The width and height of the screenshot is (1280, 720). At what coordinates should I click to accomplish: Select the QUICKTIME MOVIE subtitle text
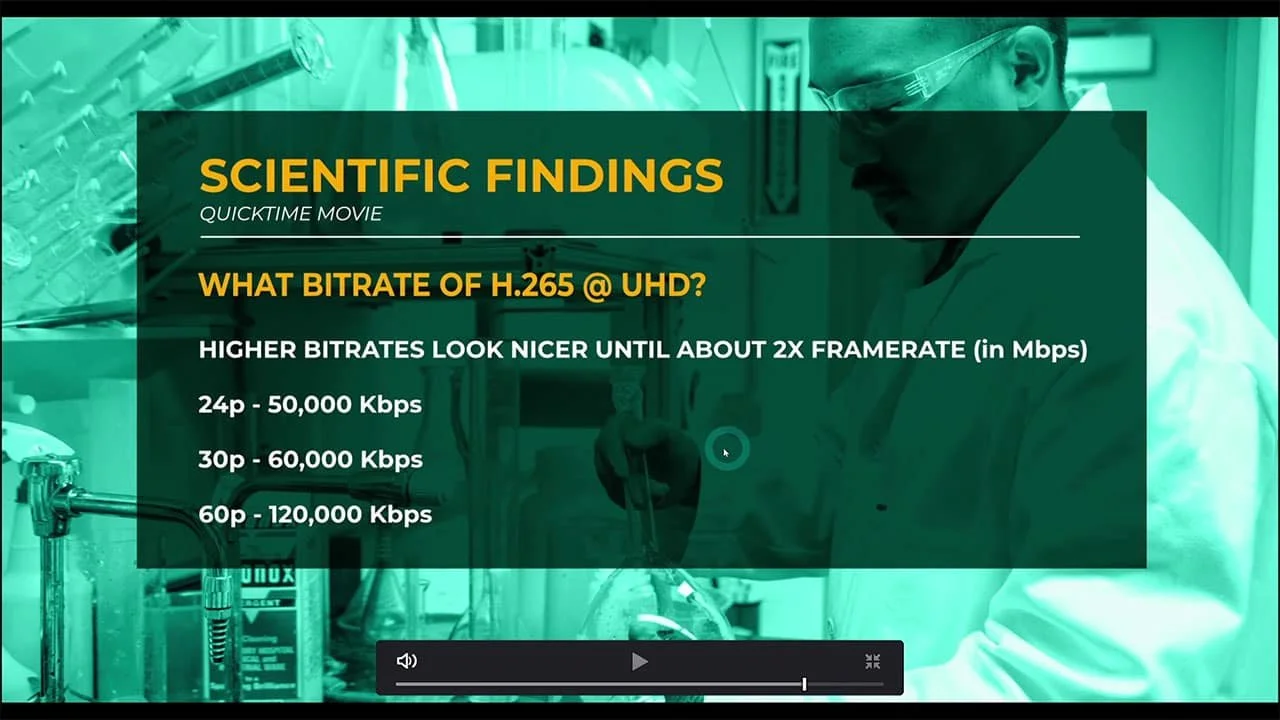(290, 213)
